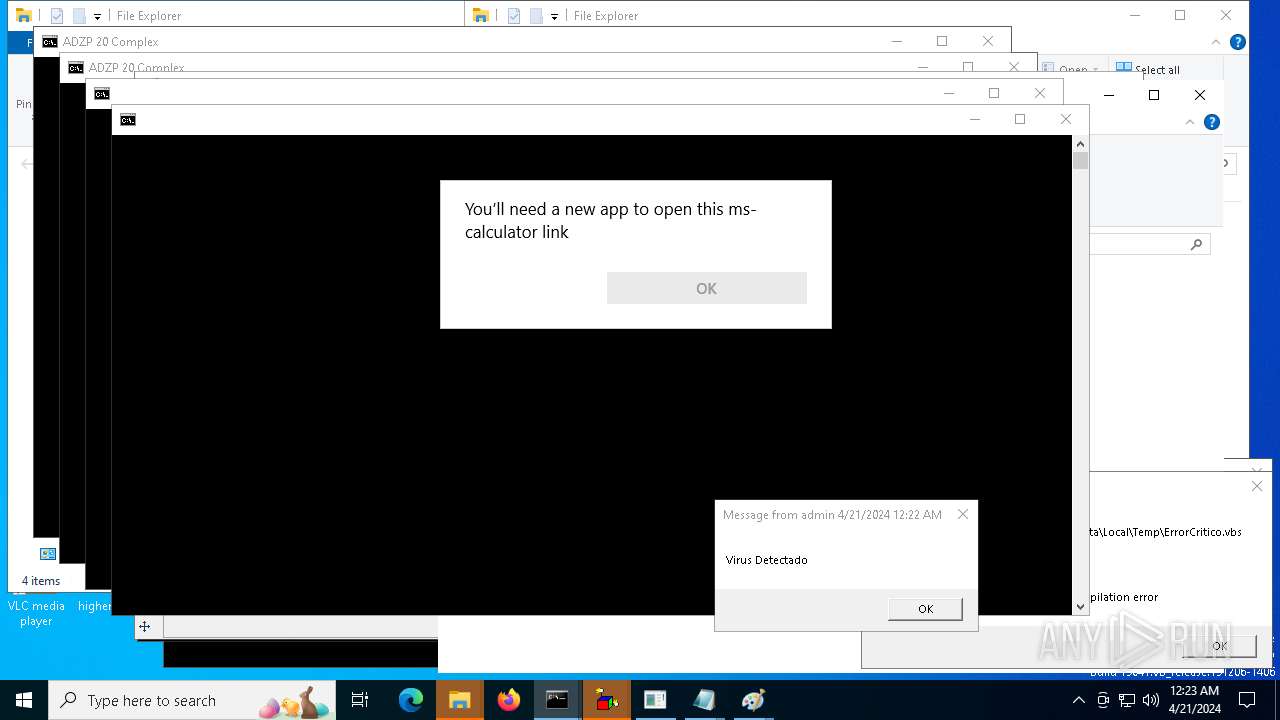Expand second File Explorer quick access toolbar dropdown
1280x720 pixels.
point(554,17)
